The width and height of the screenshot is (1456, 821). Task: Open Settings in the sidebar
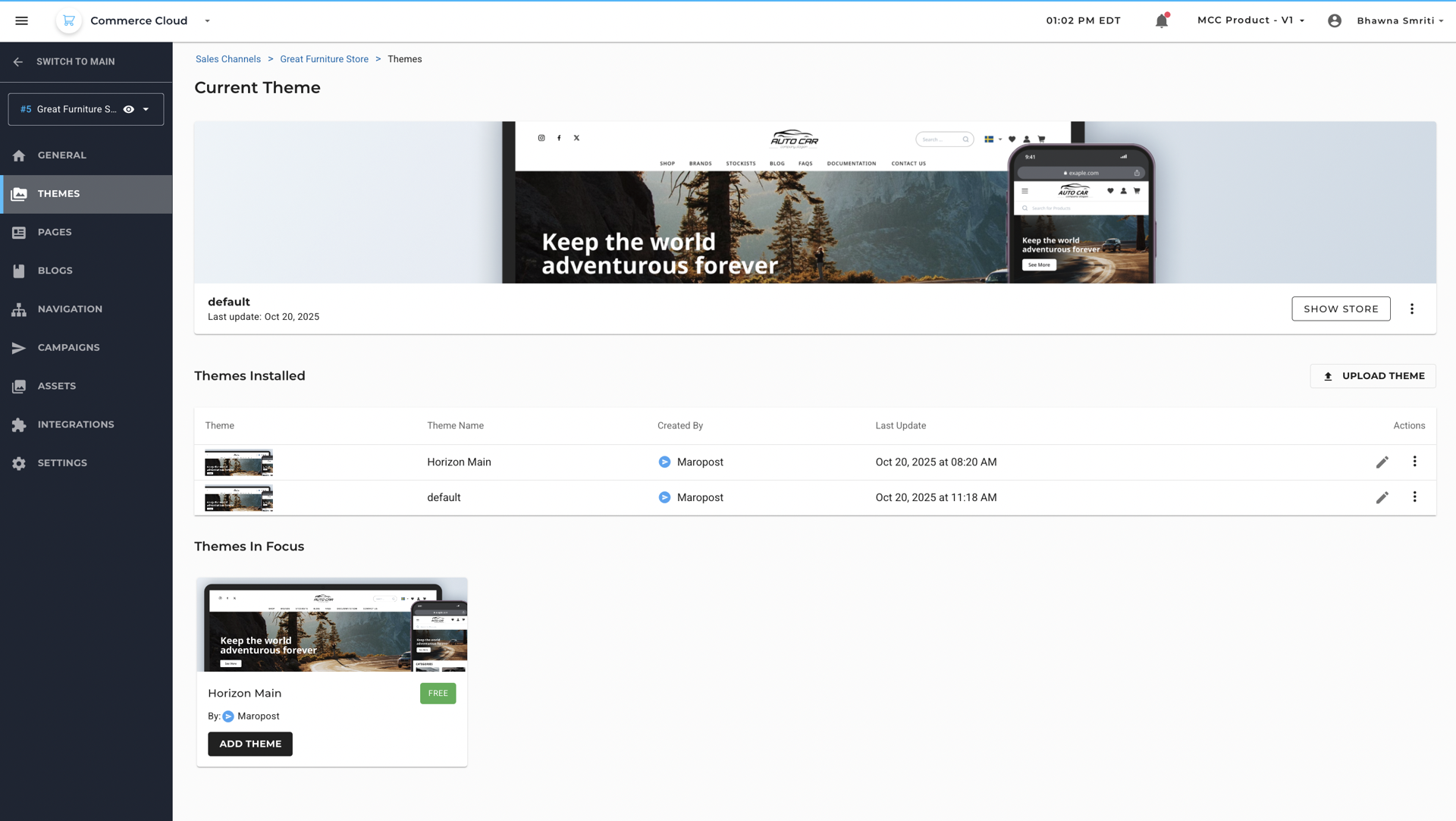(62, 463)
